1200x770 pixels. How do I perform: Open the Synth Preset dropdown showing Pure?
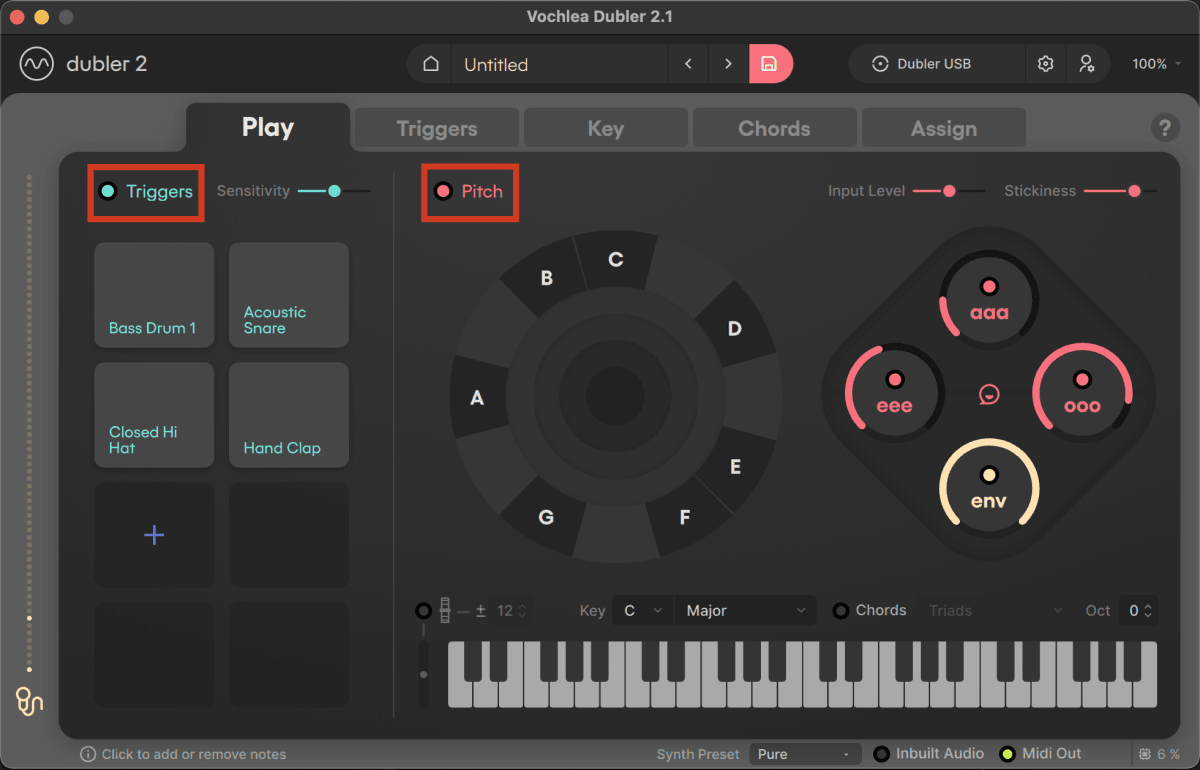coord(805,753)
